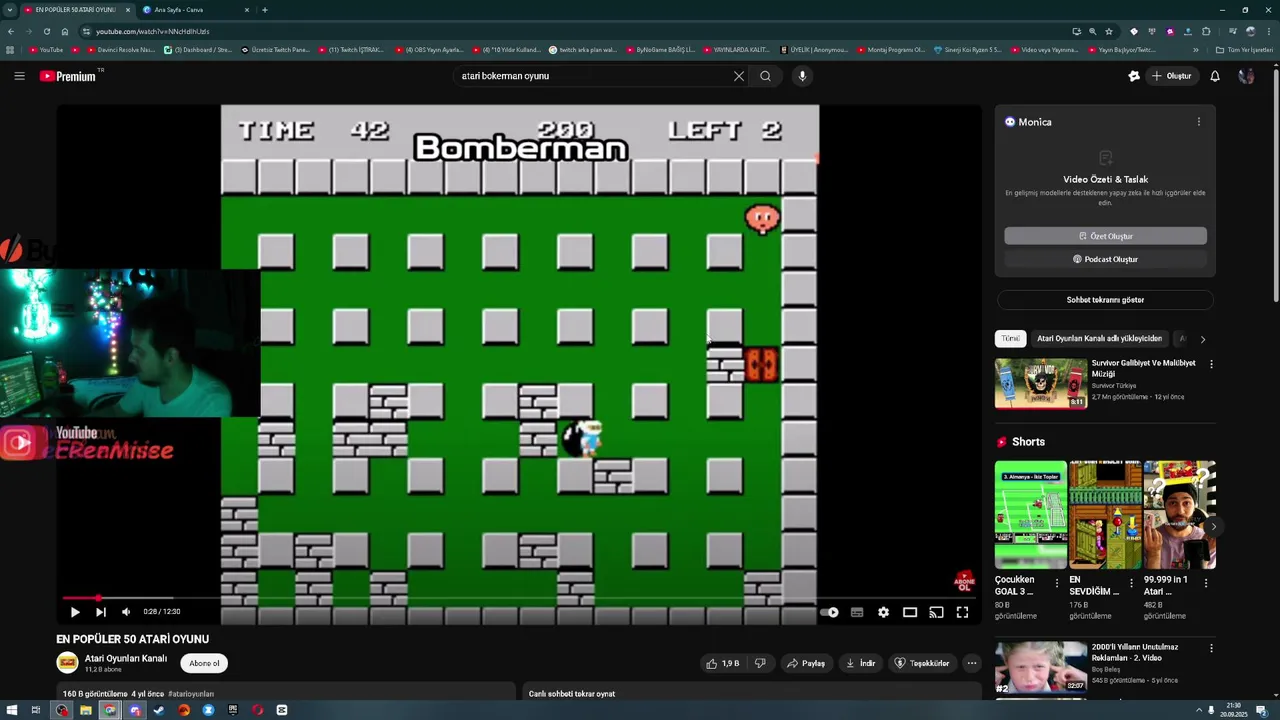Click the #atarioyunları hashtag
The height and width of the screenshot is (720, 1280).
[x=191, y=693]
